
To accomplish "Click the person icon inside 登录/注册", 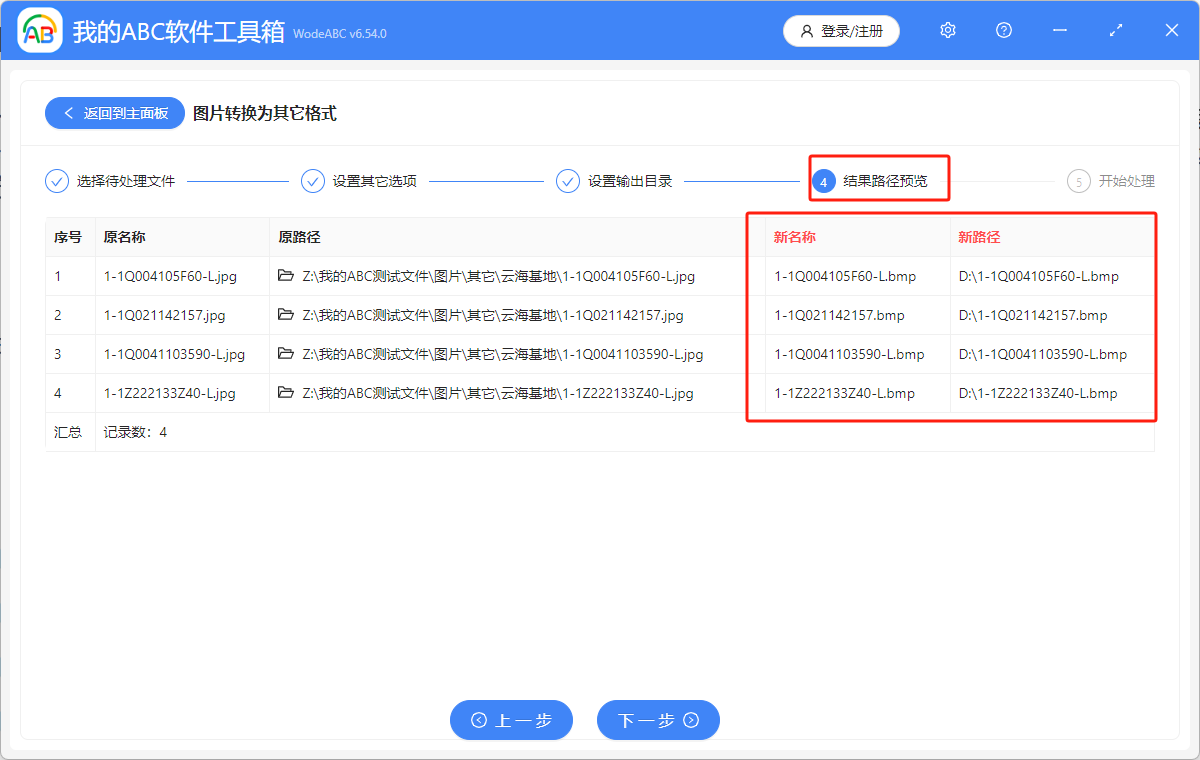I will click(807, 31).
